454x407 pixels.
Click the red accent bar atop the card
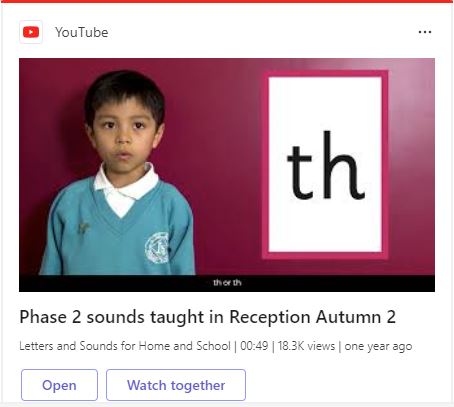(227, 1)
